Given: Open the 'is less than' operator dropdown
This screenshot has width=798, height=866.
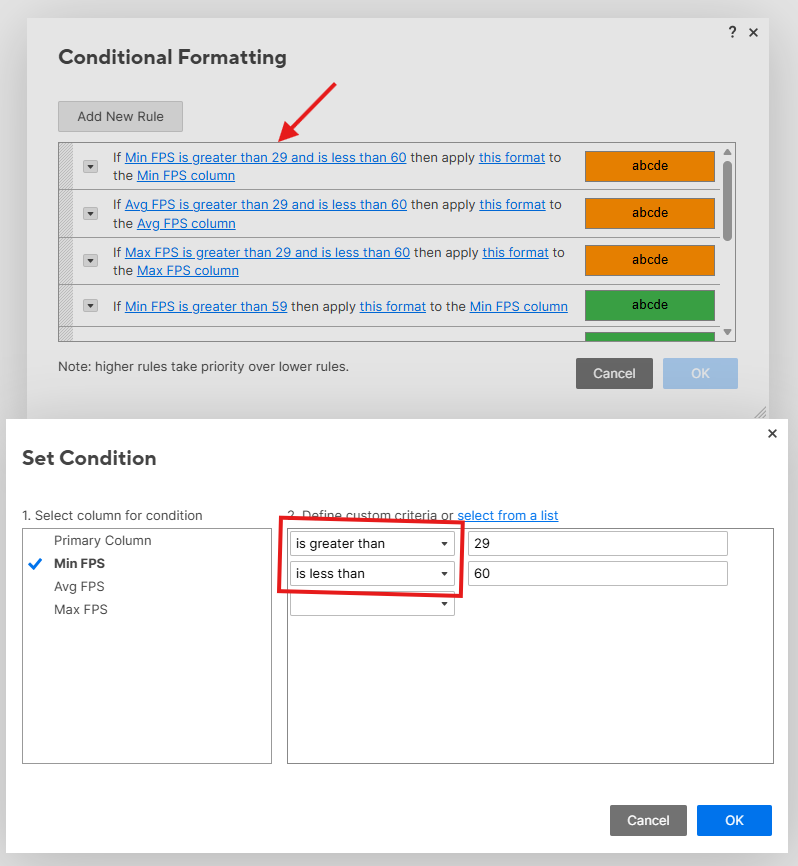Looking at the screenshot, I should click(x=372, y=573).
